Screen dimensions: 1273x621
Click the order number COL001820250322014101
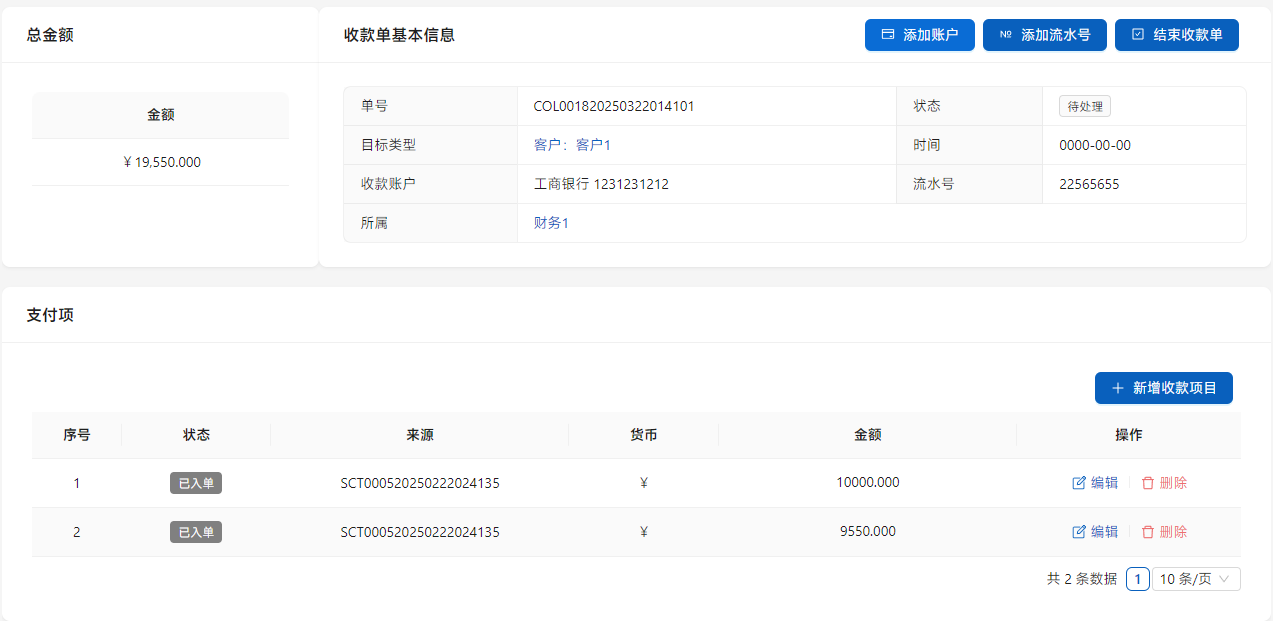point(613,106)
